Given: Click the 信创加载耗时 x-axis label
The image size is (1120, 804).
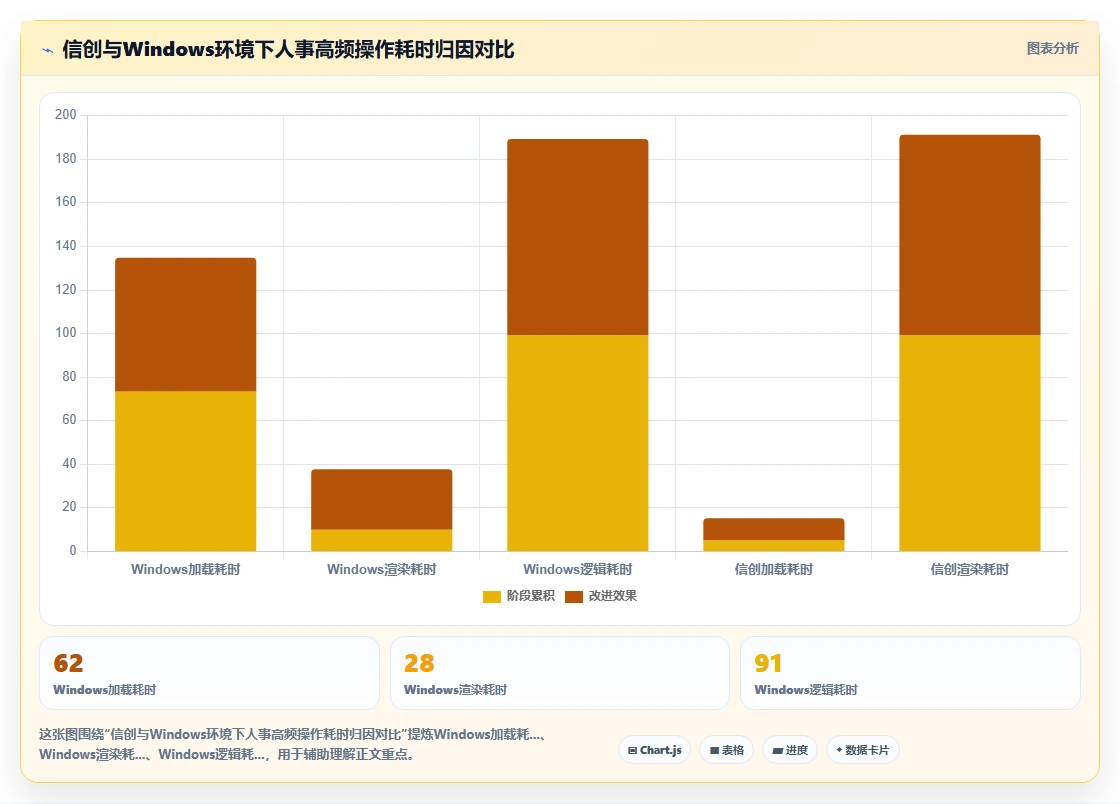Looking at the screenshot, I should [774, 569].
